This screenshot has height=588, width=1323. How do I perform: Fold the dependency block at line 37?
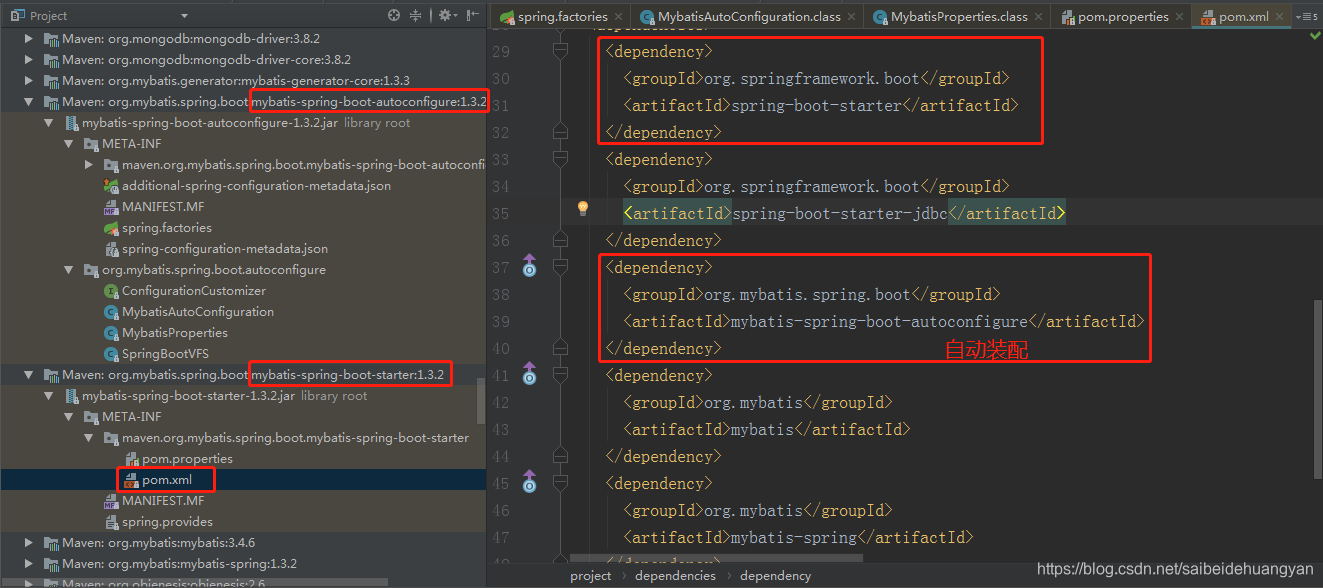pos(560,267)
